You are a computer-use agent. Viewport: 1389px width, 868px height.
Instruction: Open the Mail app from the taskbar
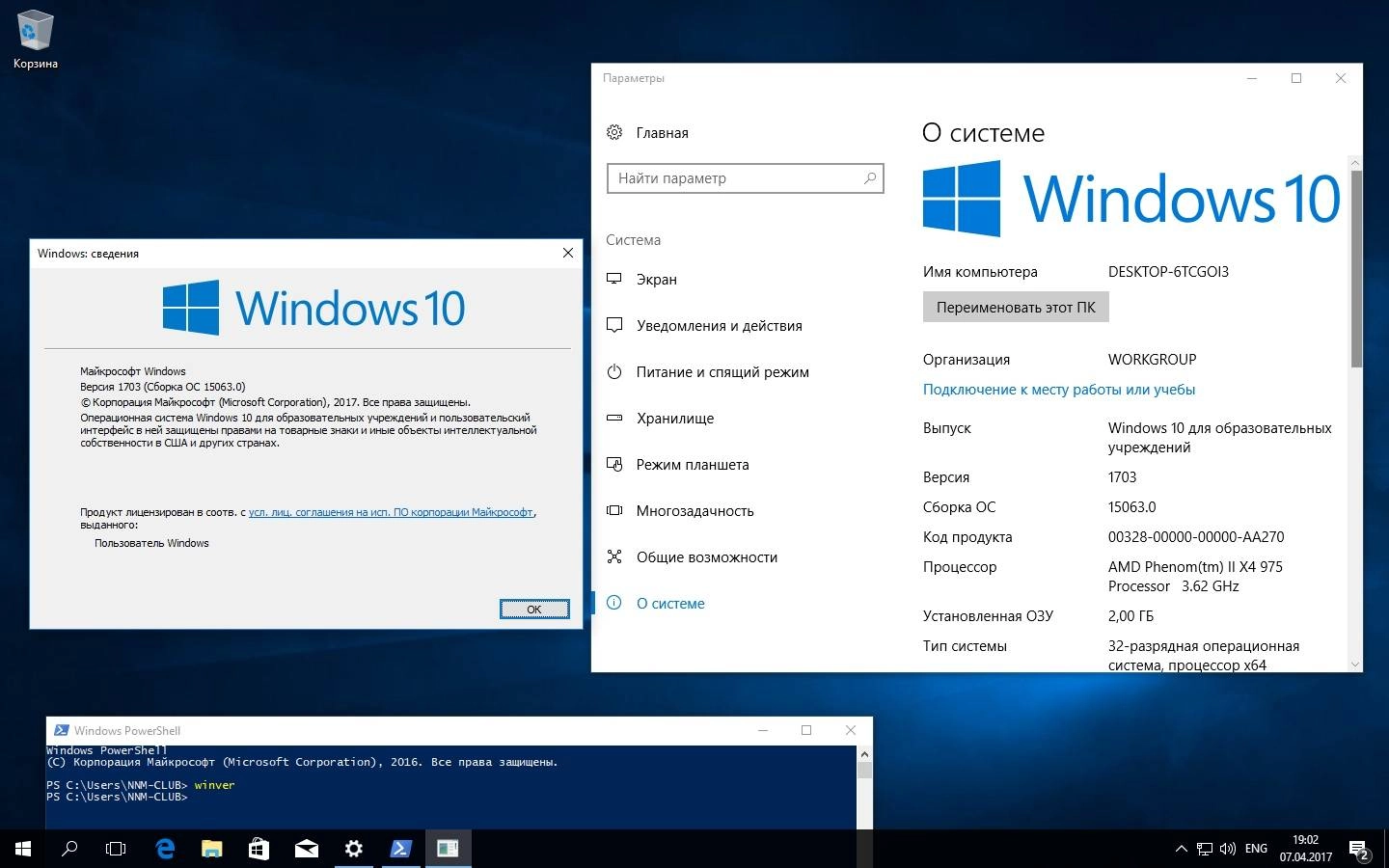pyautogui.click(x=306, y=849)
